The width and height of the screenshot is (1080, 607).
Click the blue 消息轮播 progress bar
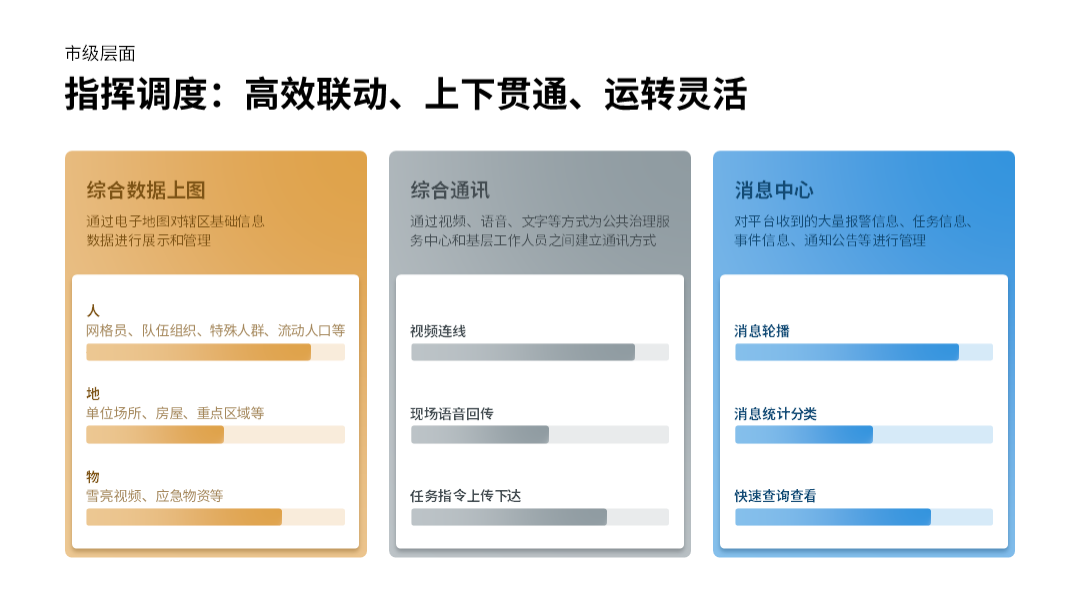(863, 352)
